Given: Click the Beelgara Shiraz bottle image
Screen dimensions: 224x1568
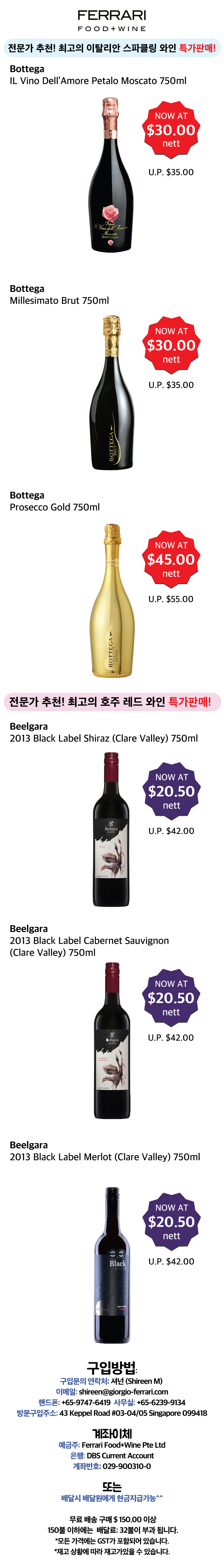Looking at the screenshot, I should coord(111,829).
